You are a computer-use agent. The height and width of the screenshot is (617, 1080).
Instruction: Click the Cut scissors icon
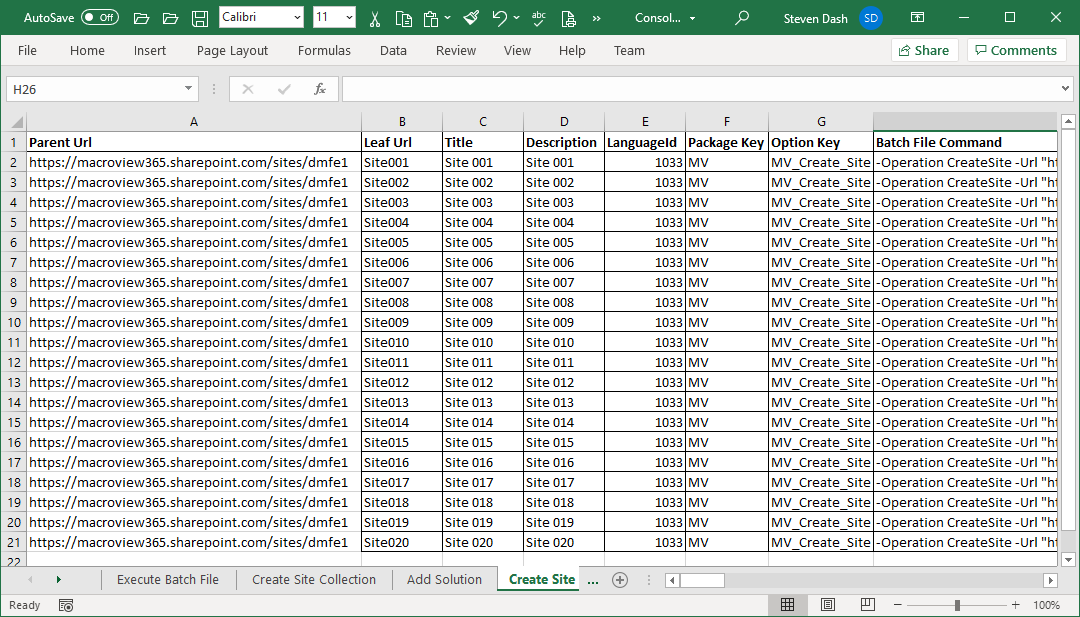(x=374, y=18)
